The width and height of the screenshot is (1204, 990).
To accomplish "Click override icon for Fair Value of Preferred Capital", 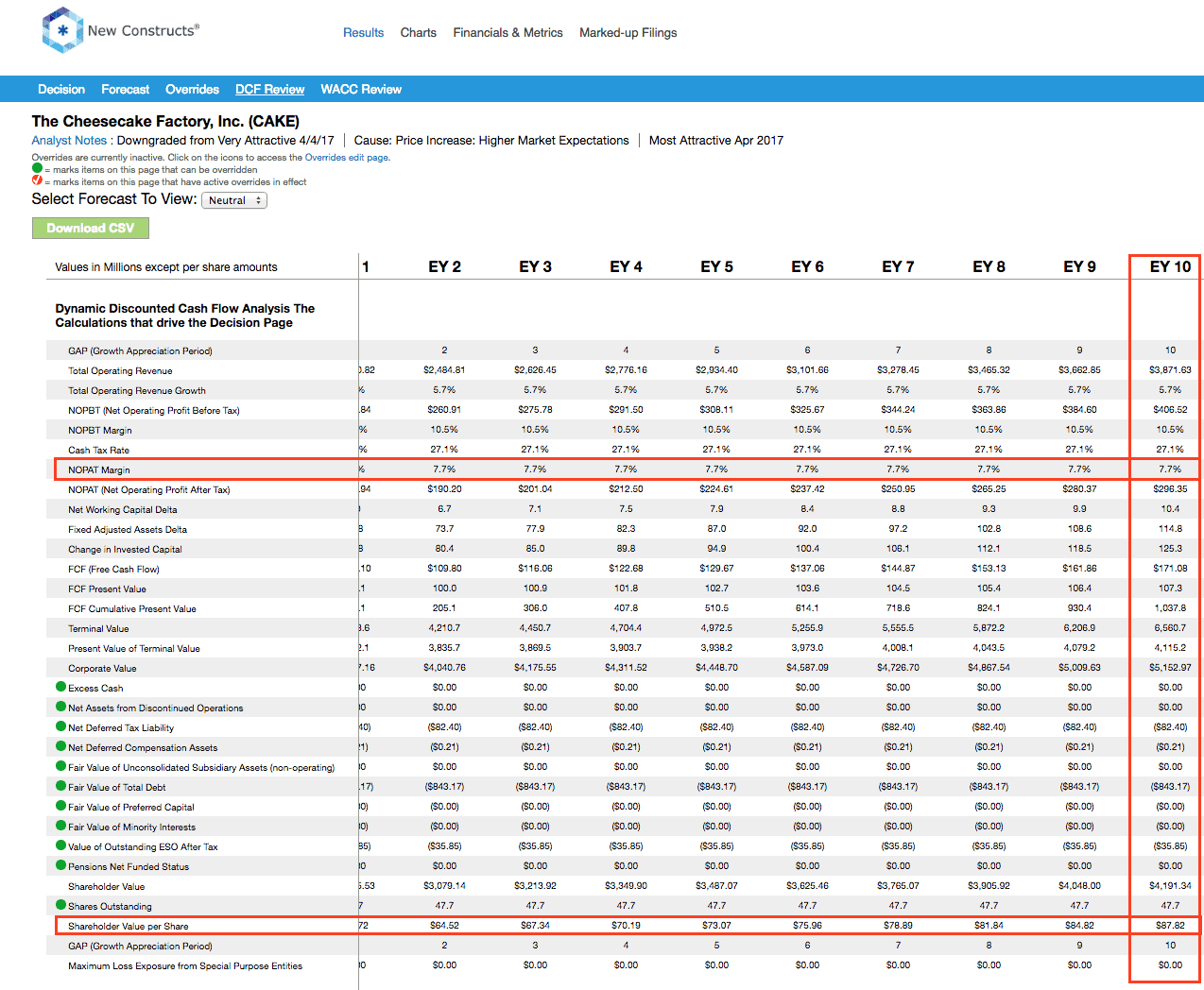I will 60,806.
